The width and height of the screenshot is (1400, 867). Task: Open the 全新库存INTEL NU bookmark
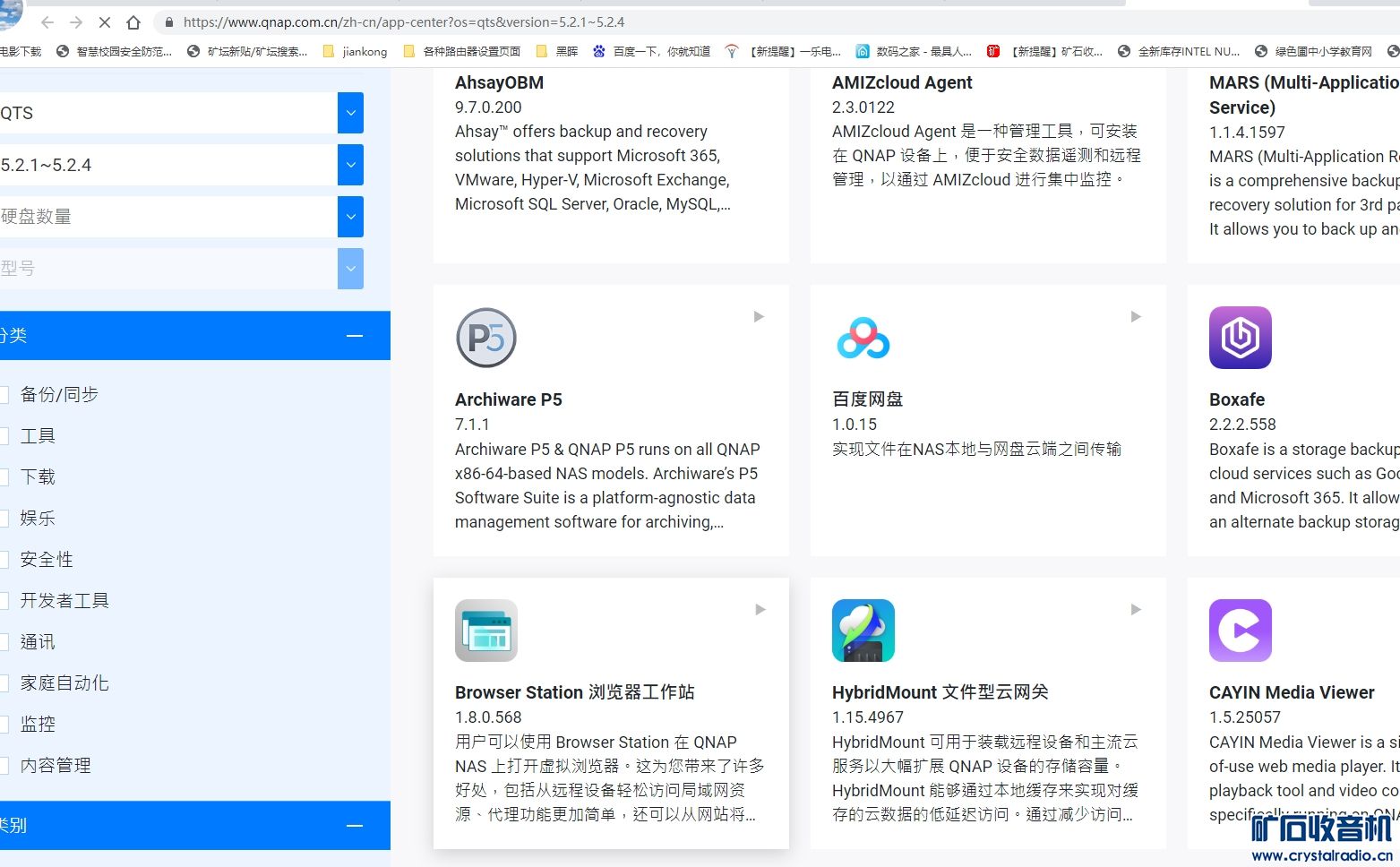pyautogui.click(x=1179, y=51)
